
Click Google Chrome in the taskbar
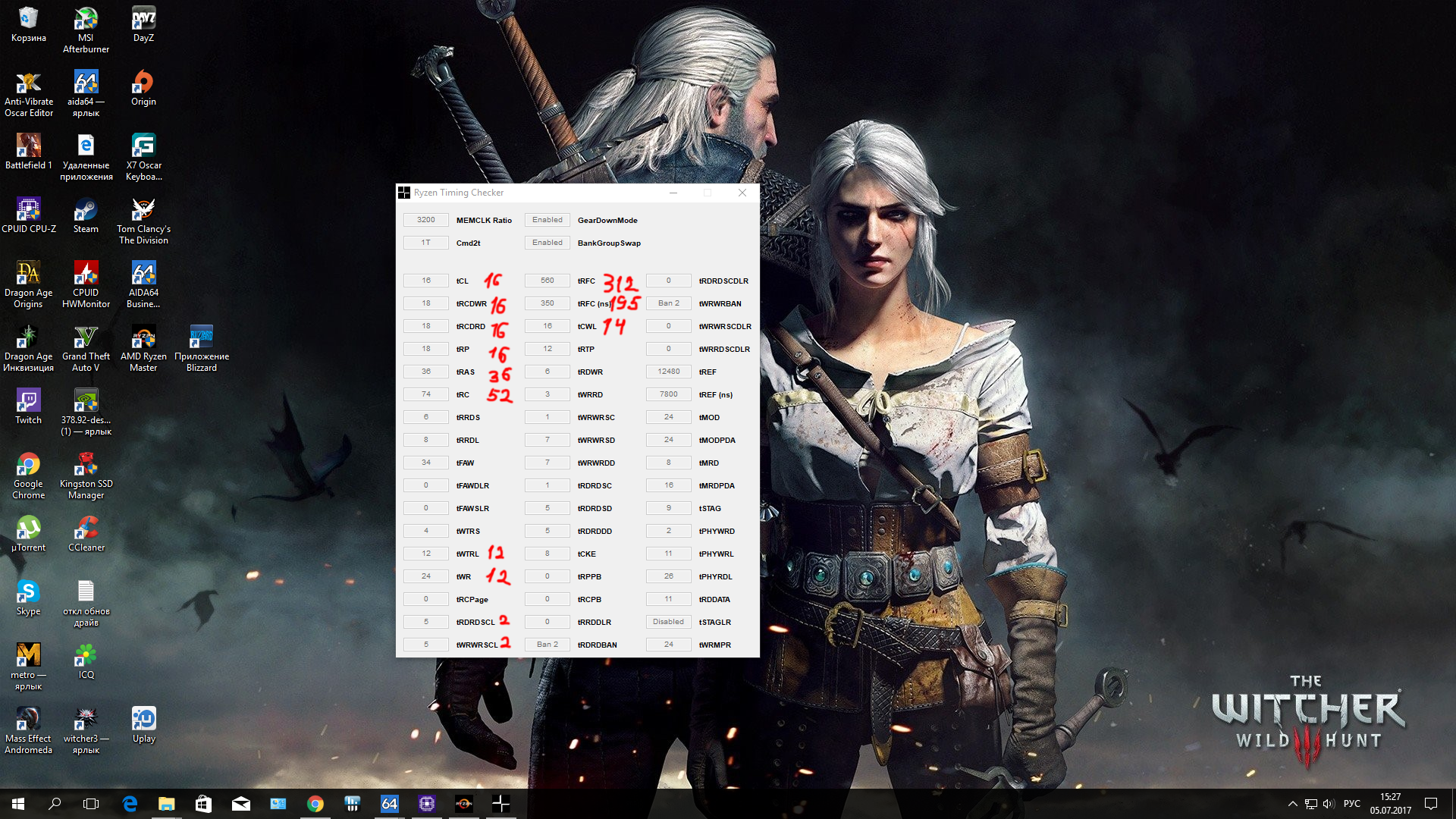pos(315,804)
